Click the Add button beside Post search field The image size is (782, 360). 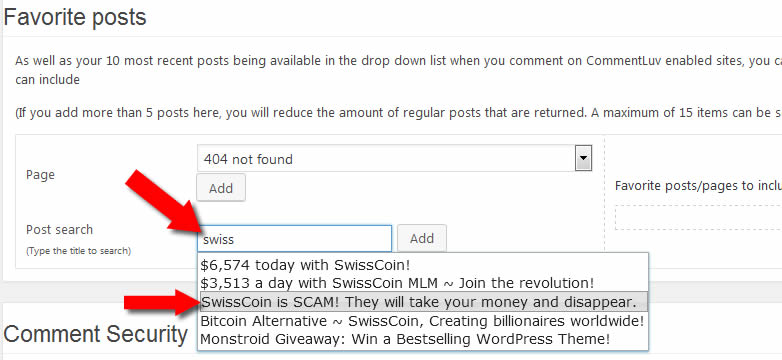click(422, 238)
